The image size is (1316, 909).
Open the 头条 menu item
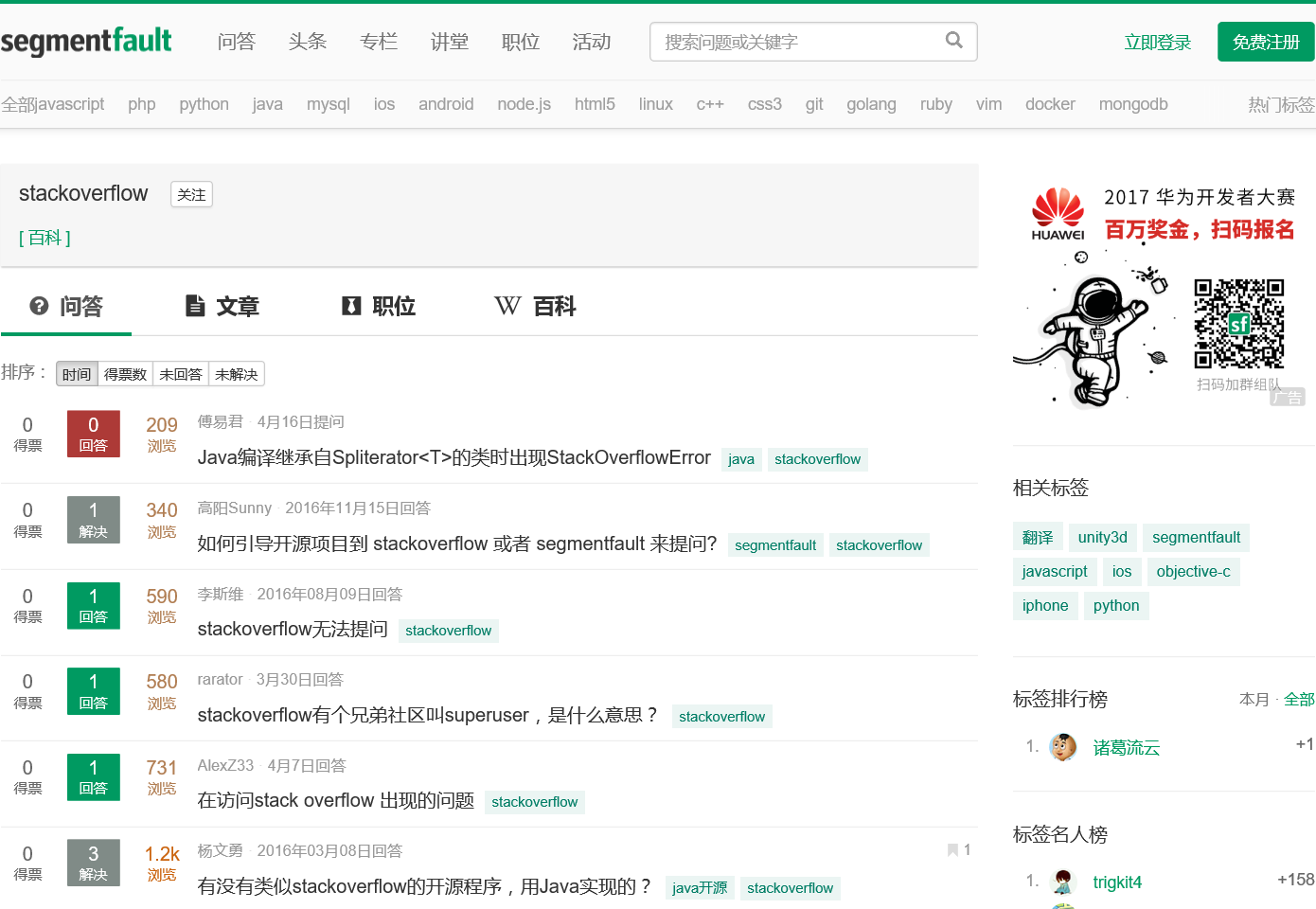(x=307, y=42)
